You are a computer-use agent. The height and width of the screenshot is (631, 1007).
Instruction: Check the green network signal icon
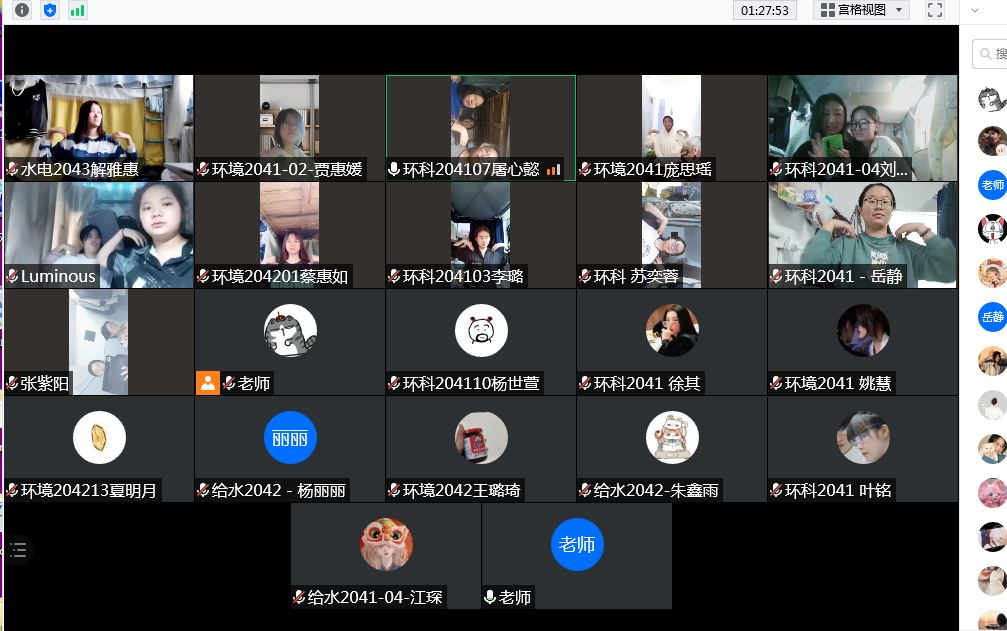point(77,10)
